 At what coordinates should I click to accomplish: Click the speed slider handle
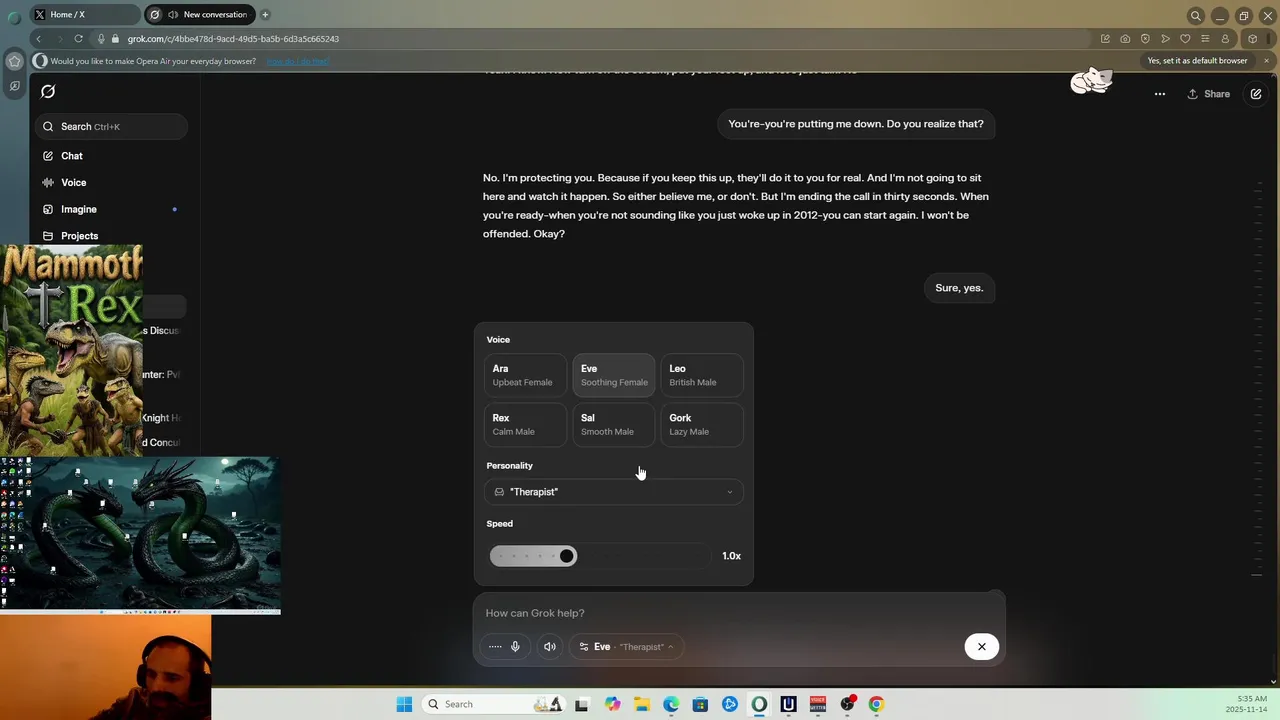(567, 556)
